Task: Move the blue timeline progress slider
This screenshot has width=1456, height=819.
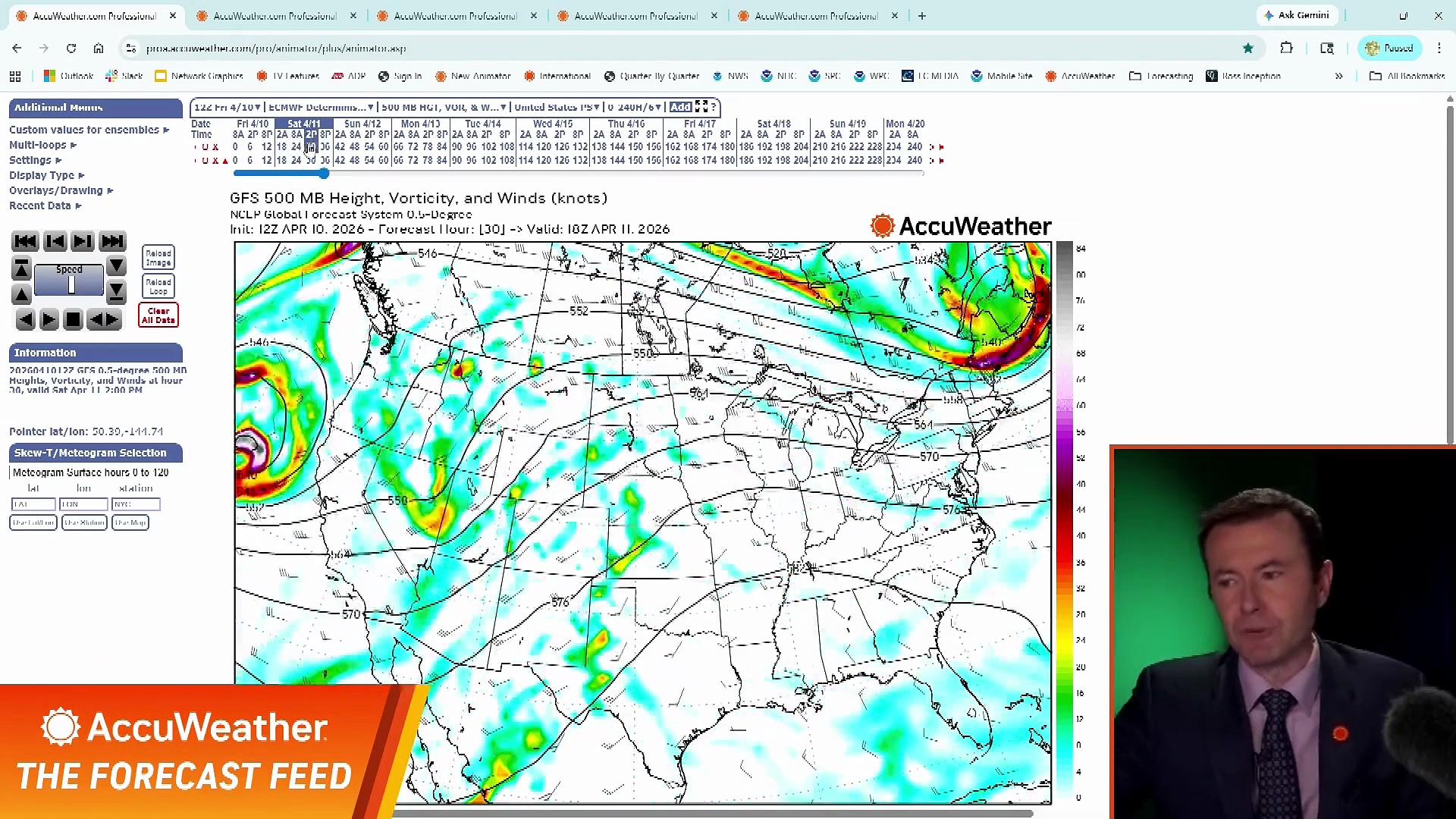Action: pos(324,174)
